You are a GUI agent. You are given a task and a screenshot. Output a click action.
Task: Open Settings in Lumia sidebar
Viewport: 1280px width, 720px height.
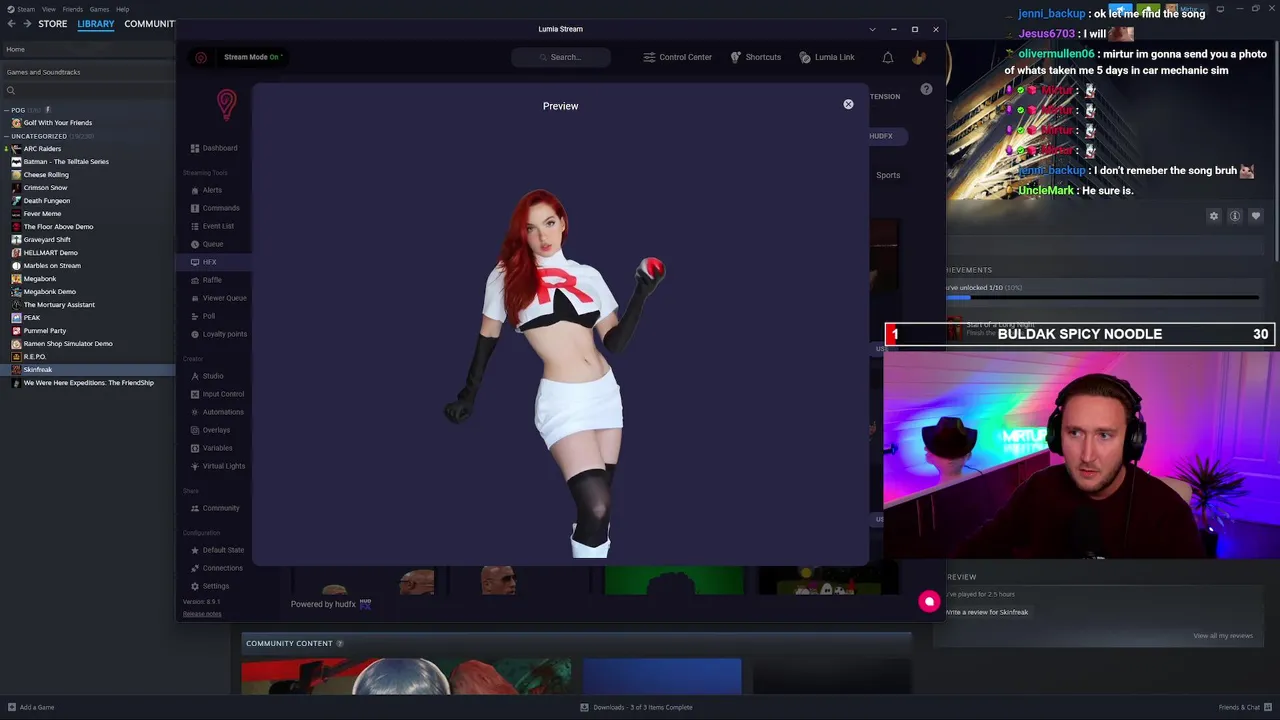point(210,586)
